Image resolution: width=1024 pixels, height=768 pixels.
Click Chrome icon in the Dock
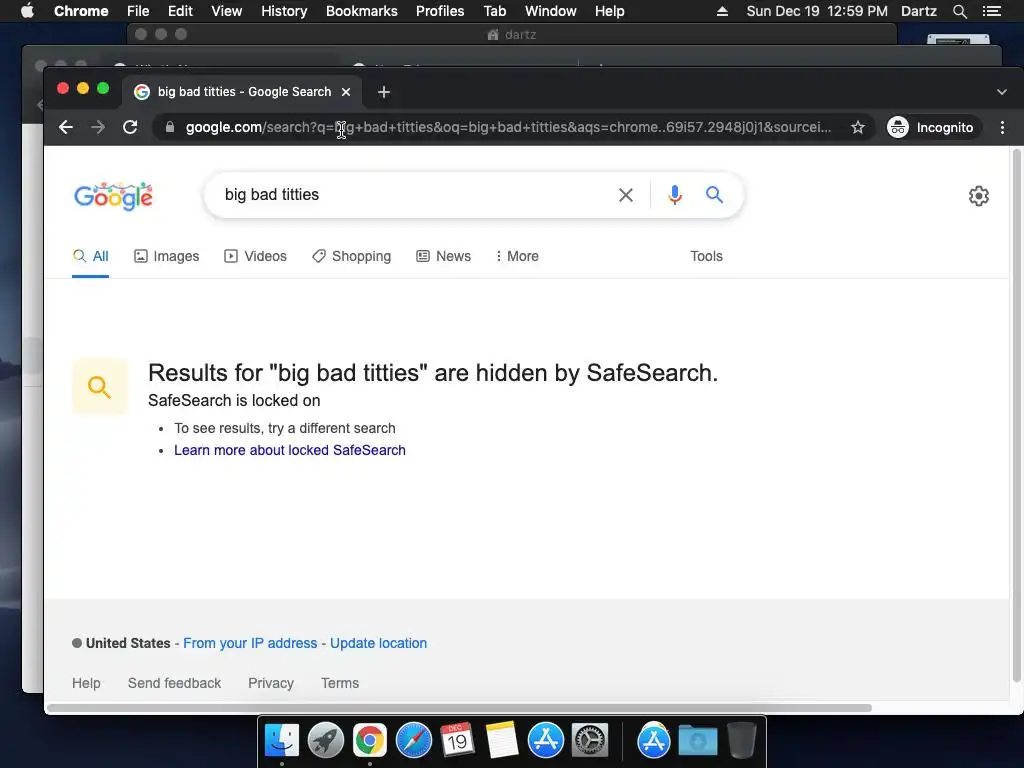point(370,741)
